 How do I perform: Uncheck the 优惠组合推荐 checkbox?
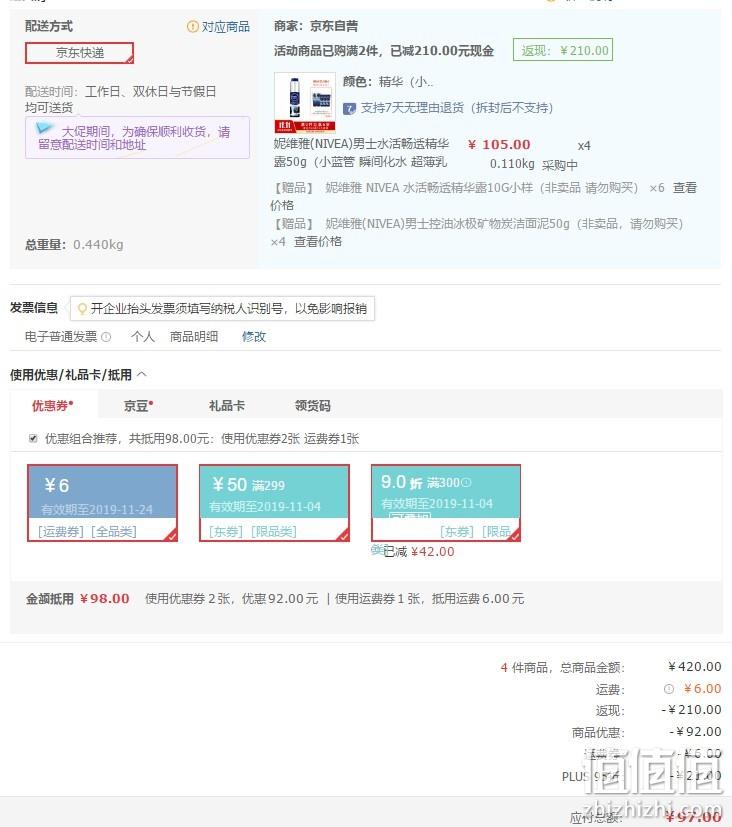click(33, 438)
